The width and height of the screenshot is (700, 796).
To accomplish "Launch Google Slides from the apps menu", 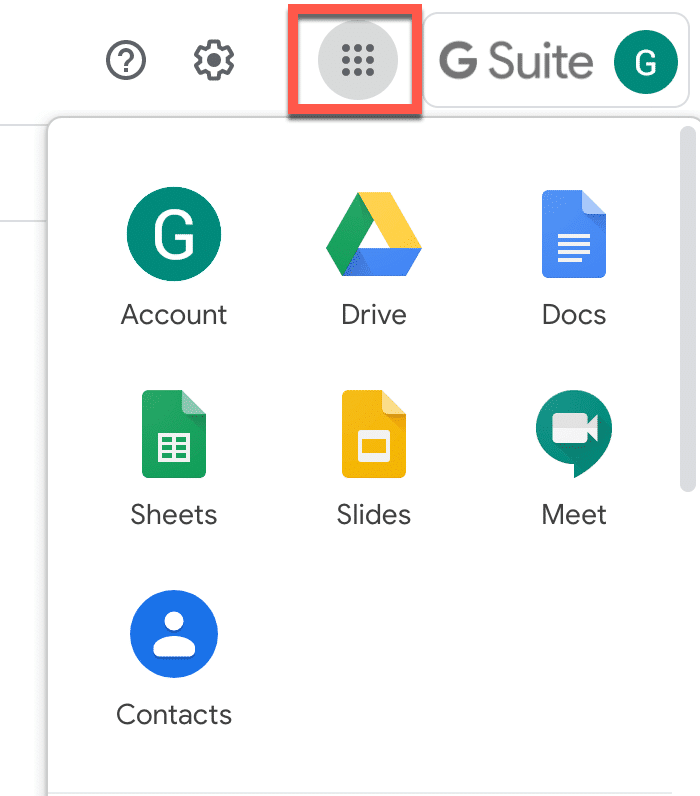I will pyautogui.click(x=374, y=434).
